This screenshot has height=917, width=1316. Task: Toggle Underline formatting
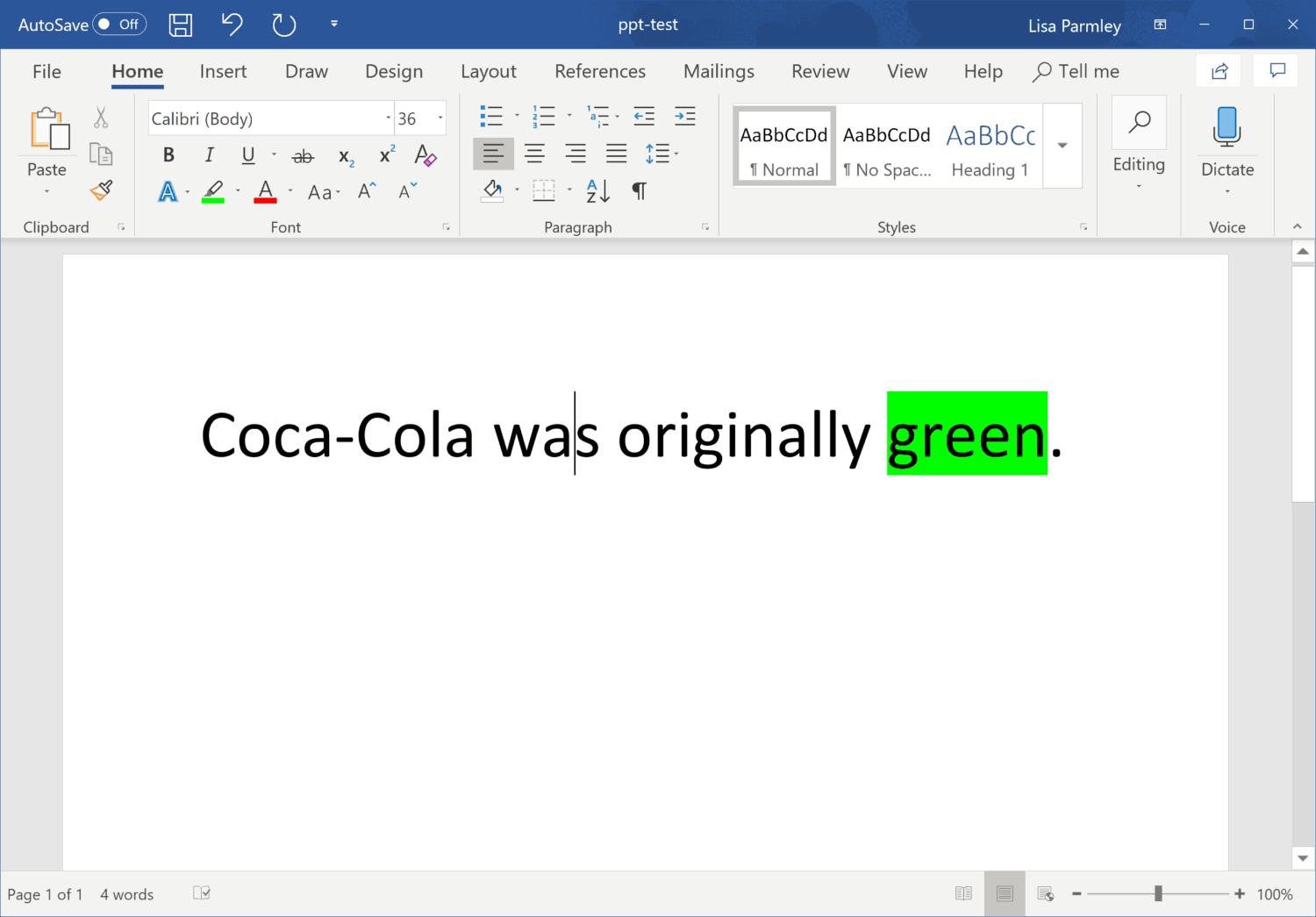click(248, 155)
